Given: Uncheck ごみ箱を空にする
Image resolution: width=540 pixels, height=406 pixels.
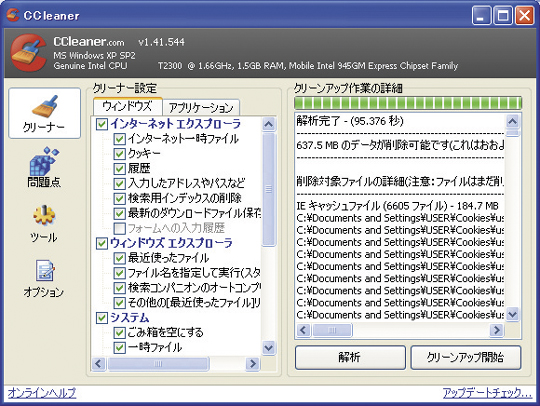Looking at the screenshot, I should coord(119,333).
